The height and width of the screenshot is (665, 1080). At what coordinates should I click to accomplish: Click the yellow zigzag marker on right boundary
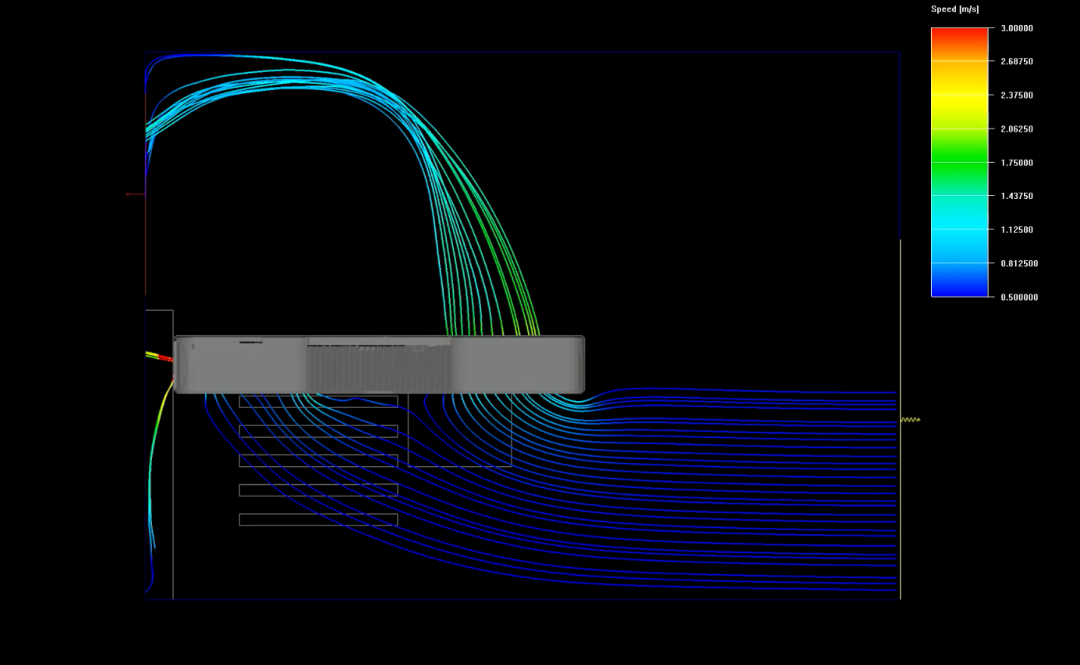[909, 420]
